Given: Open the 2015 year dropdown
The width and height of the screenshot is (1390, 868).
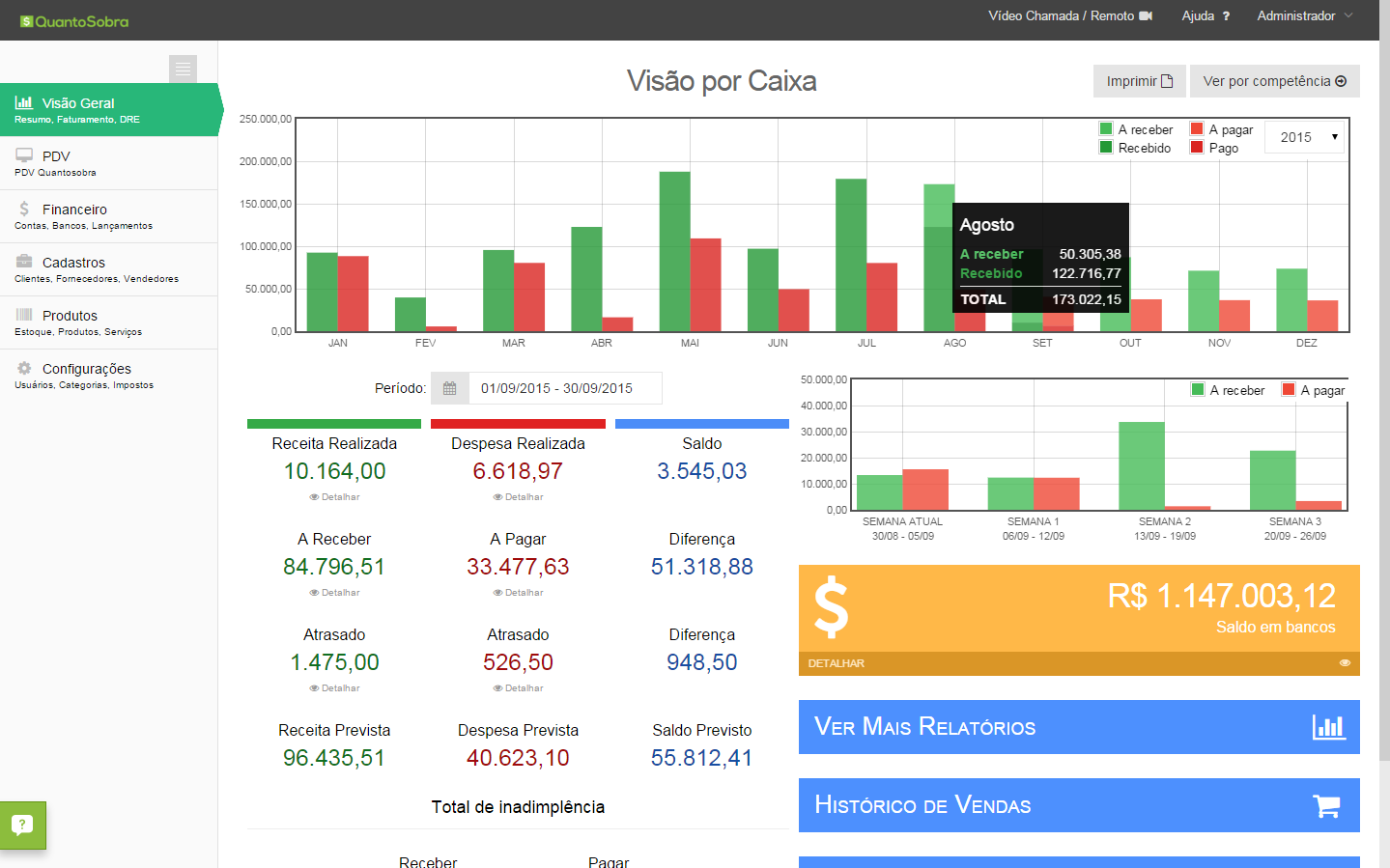Looking at the screenshot, I should (x=1305, y=137).
